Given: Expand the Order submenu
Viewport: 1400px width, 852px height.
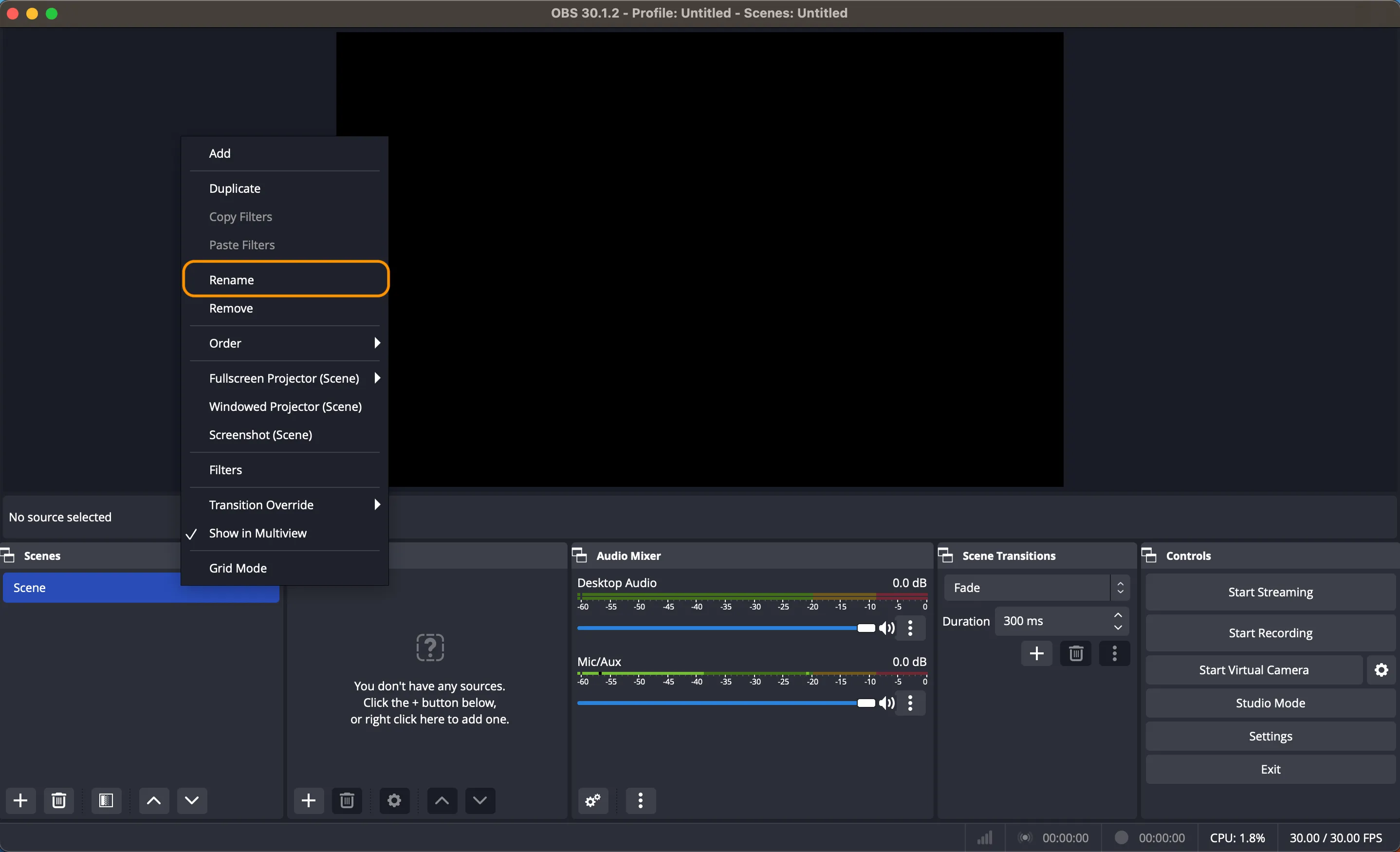Looking at the screenshot, I should 285,343.
